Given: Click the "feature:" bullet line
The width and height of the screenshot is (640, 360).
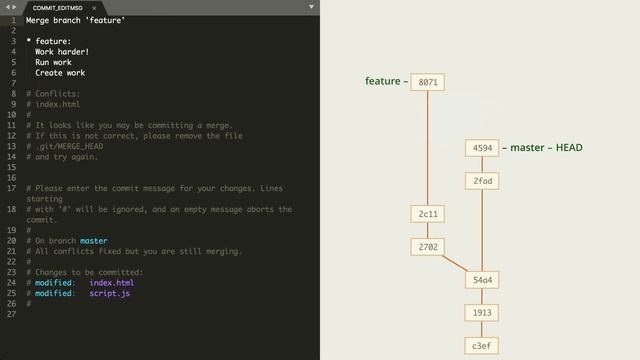Looking at the screenshot, I should 49,41.
